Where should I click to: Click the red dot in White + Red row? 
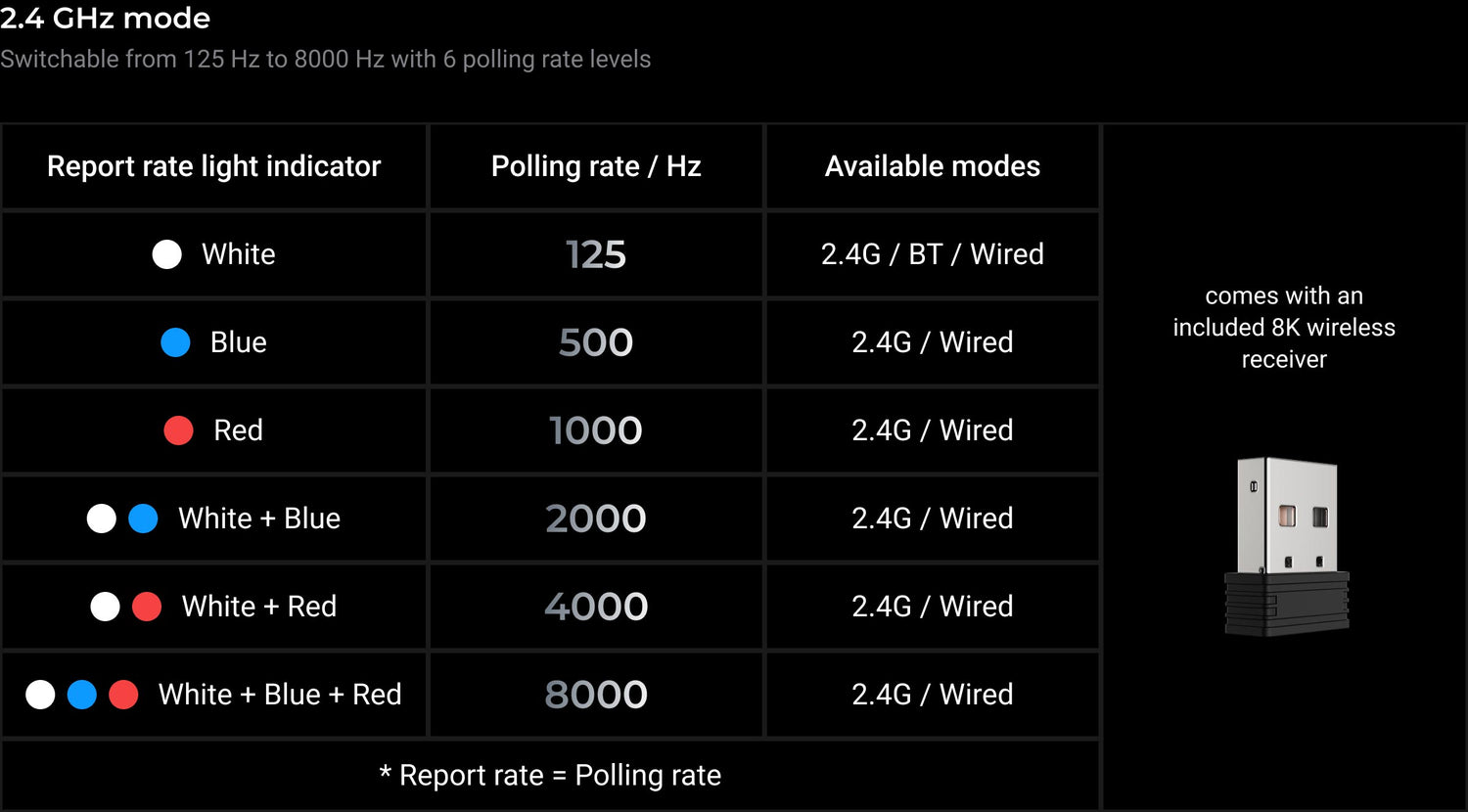point(147,607)
